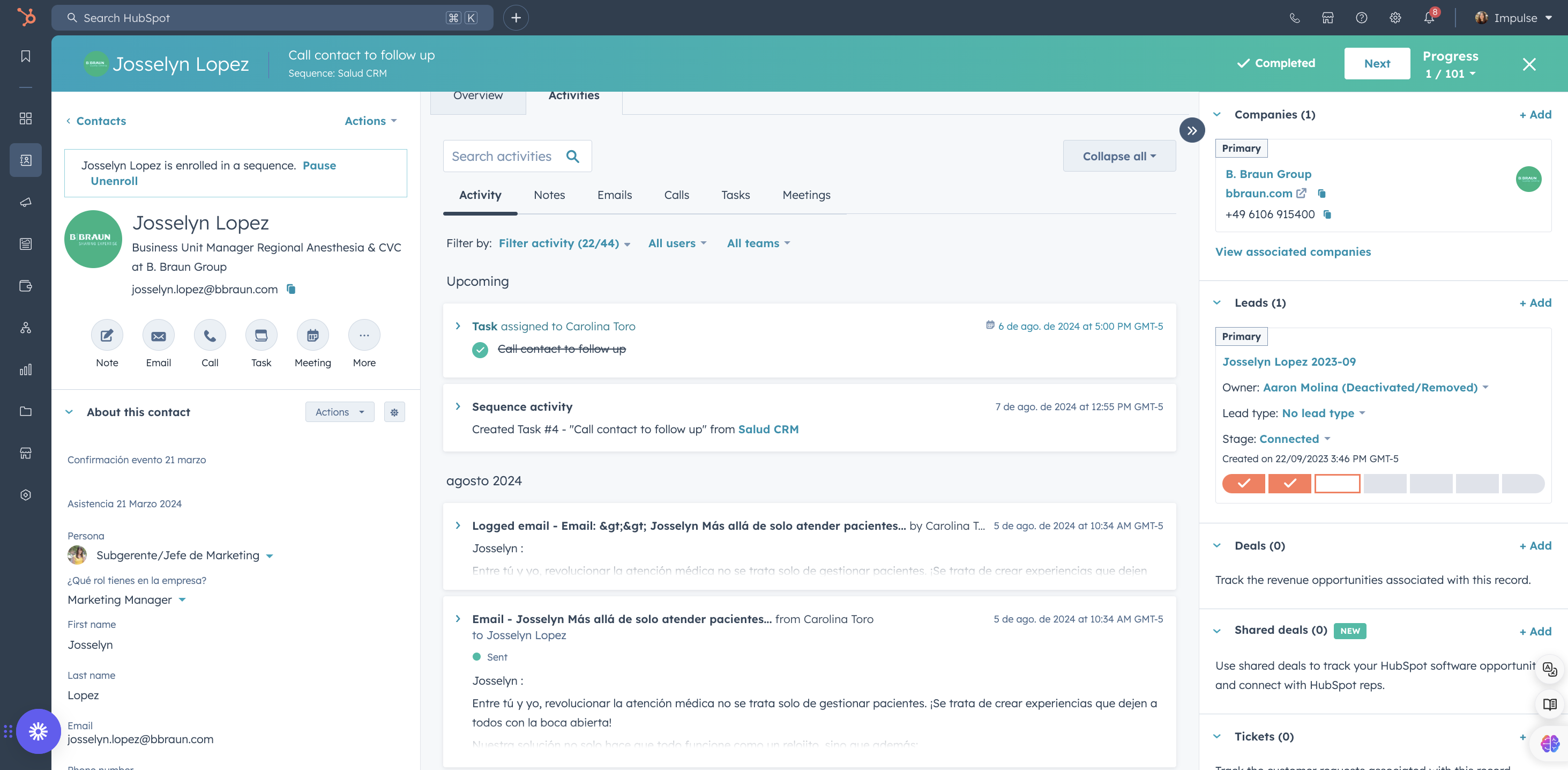Change the Marketing Manager role dropdown
The image size is (1568, 770).
point(126,600)
